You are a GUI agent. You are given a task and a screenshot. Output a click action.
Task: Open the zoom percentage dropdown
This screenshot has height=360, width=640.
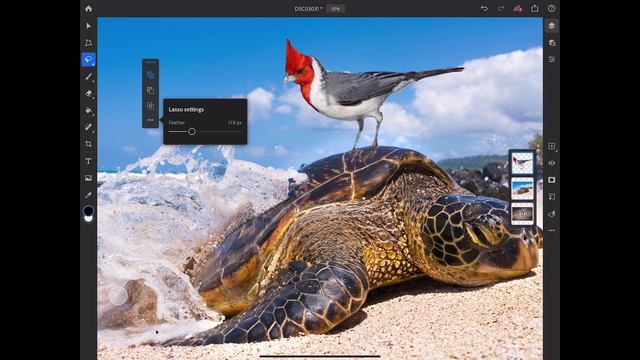click(x=336, y=9)
